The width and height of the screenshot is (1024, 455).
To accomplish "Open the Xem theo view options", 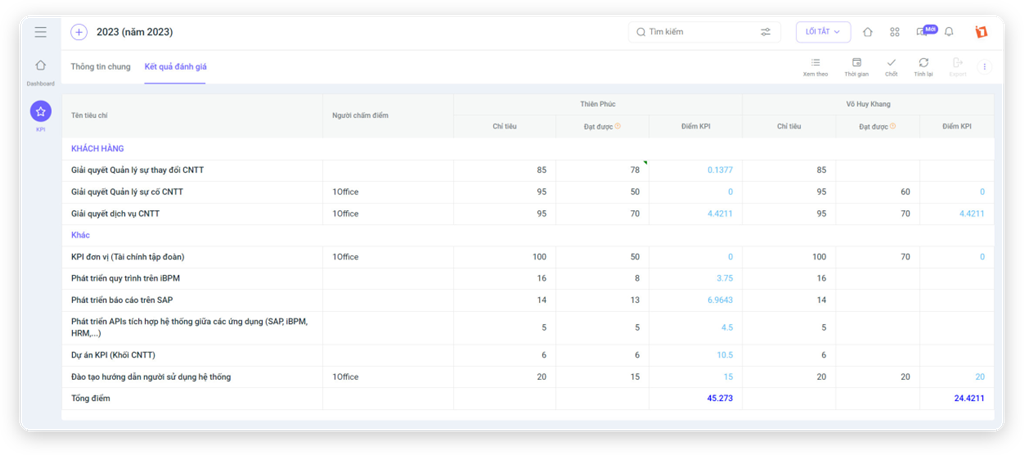I will pyautogui.click(x=815, y=67).
